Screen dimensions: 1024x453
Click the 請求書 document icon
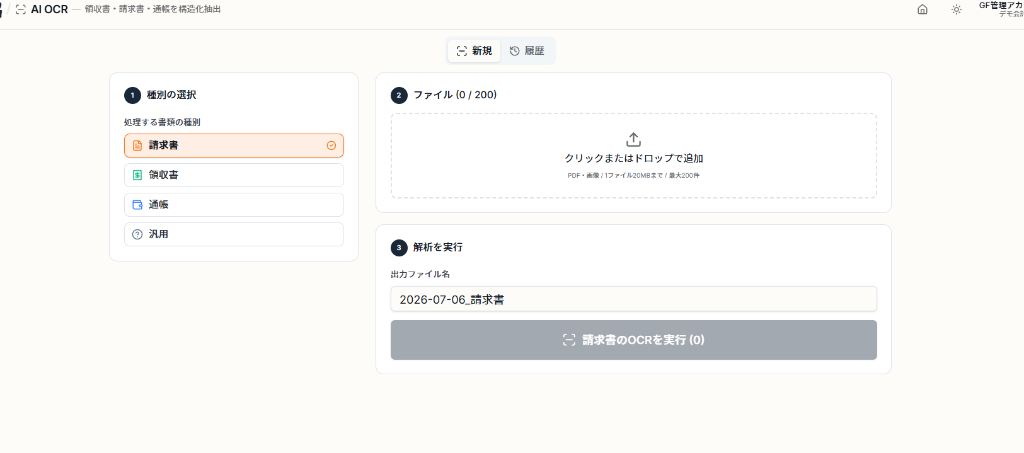(137, 146)
